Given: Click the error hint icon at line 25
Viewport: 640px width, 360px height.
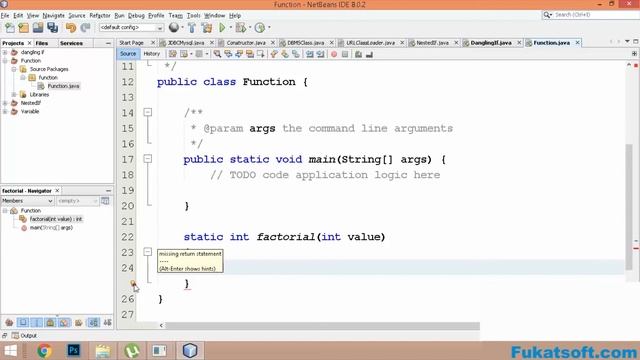Looking at the screenshot, I should click(x=133, y=283).
